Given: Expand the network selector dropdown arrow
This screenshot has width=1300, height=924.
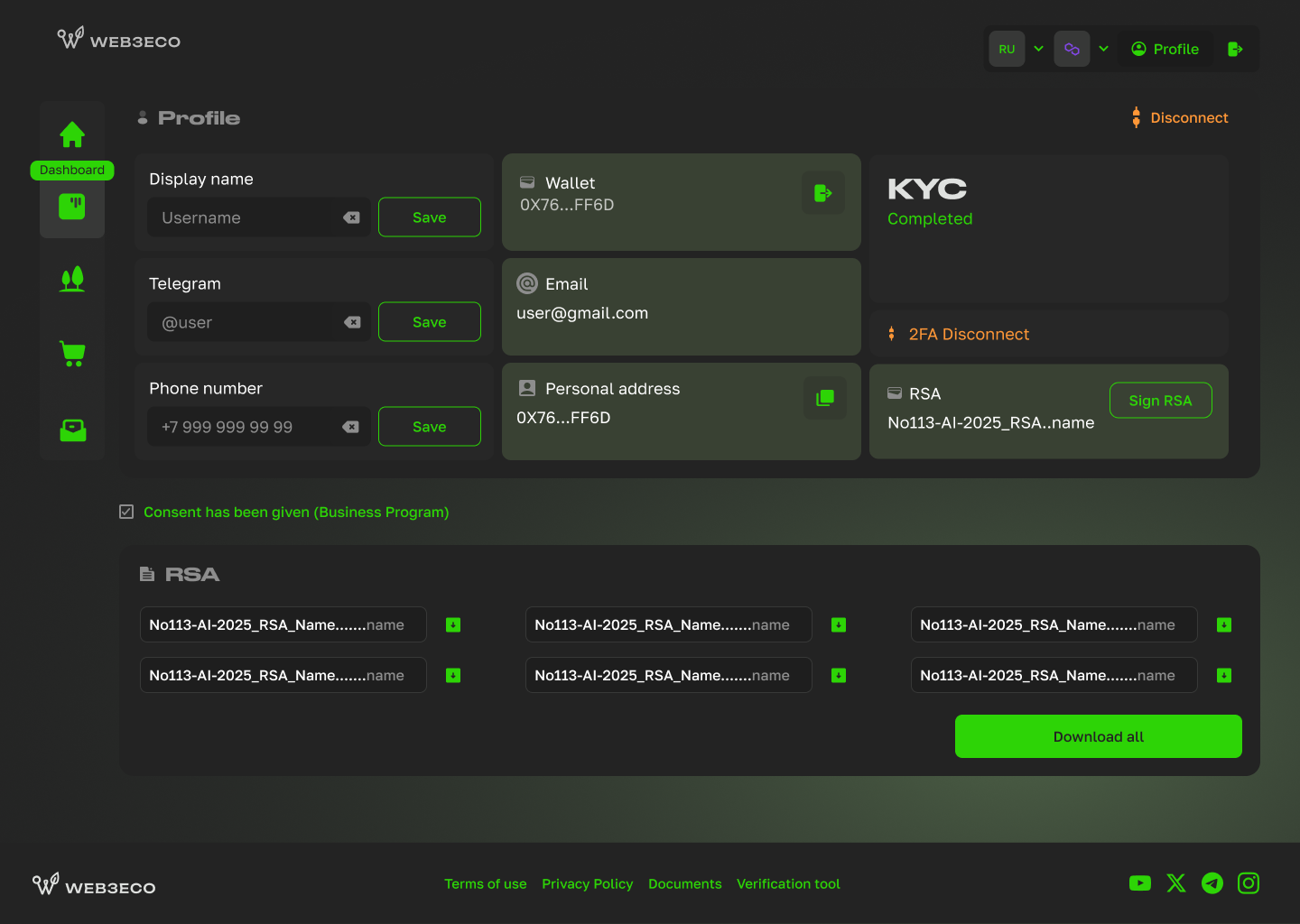Looking at the screenshot, I should click(1103, 49).
